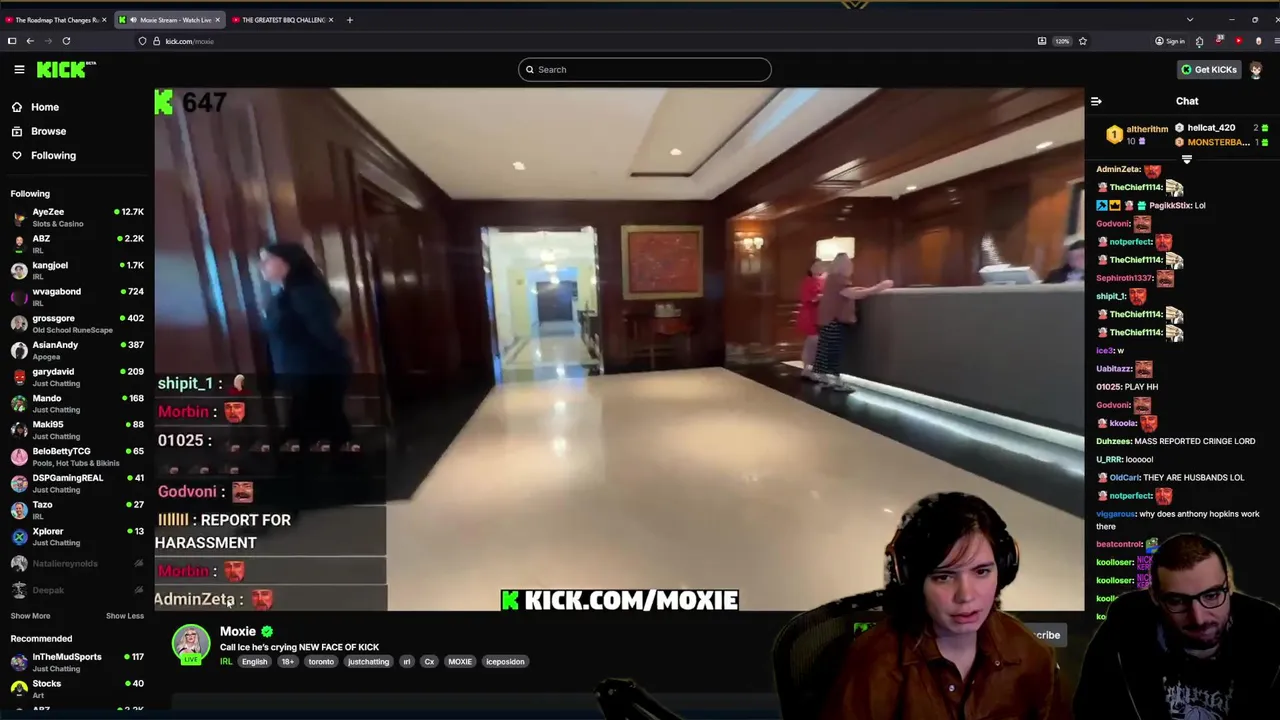This screenshot has width=1280, height=720.
Task: Select grossgore channel avatar
Action: [19, 323]
